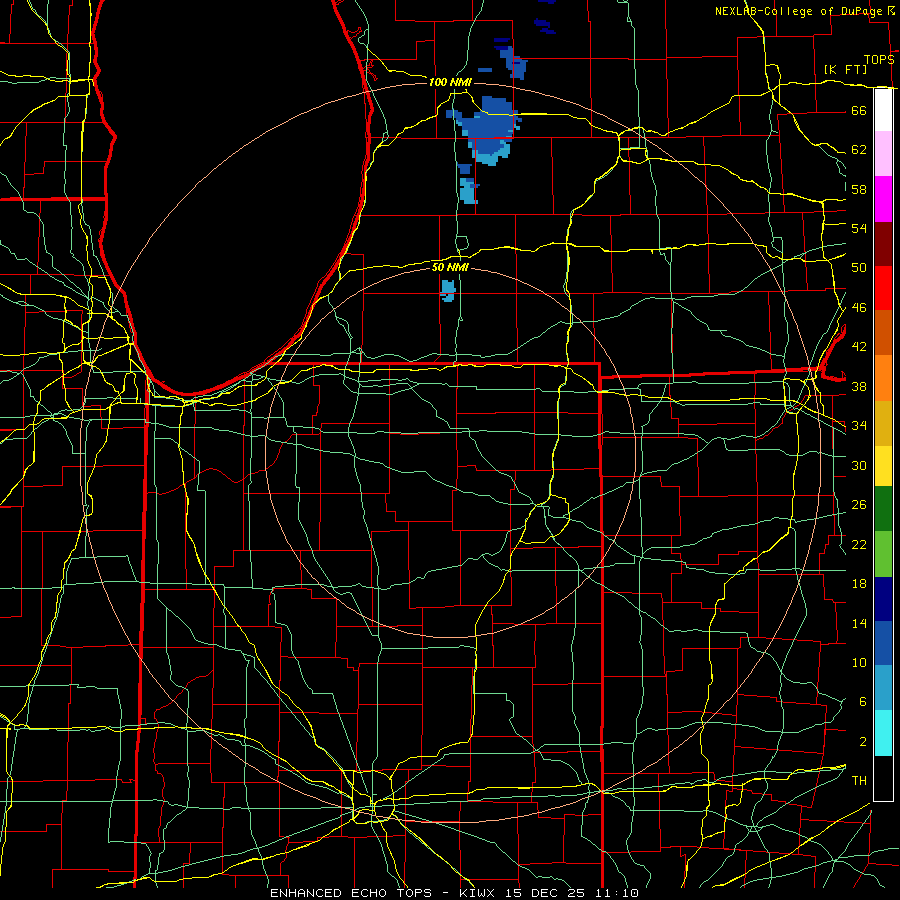Select the bright yellow legend band
Image resolution: width=900 pixels, height=900 pixels.
pos(883,466)
